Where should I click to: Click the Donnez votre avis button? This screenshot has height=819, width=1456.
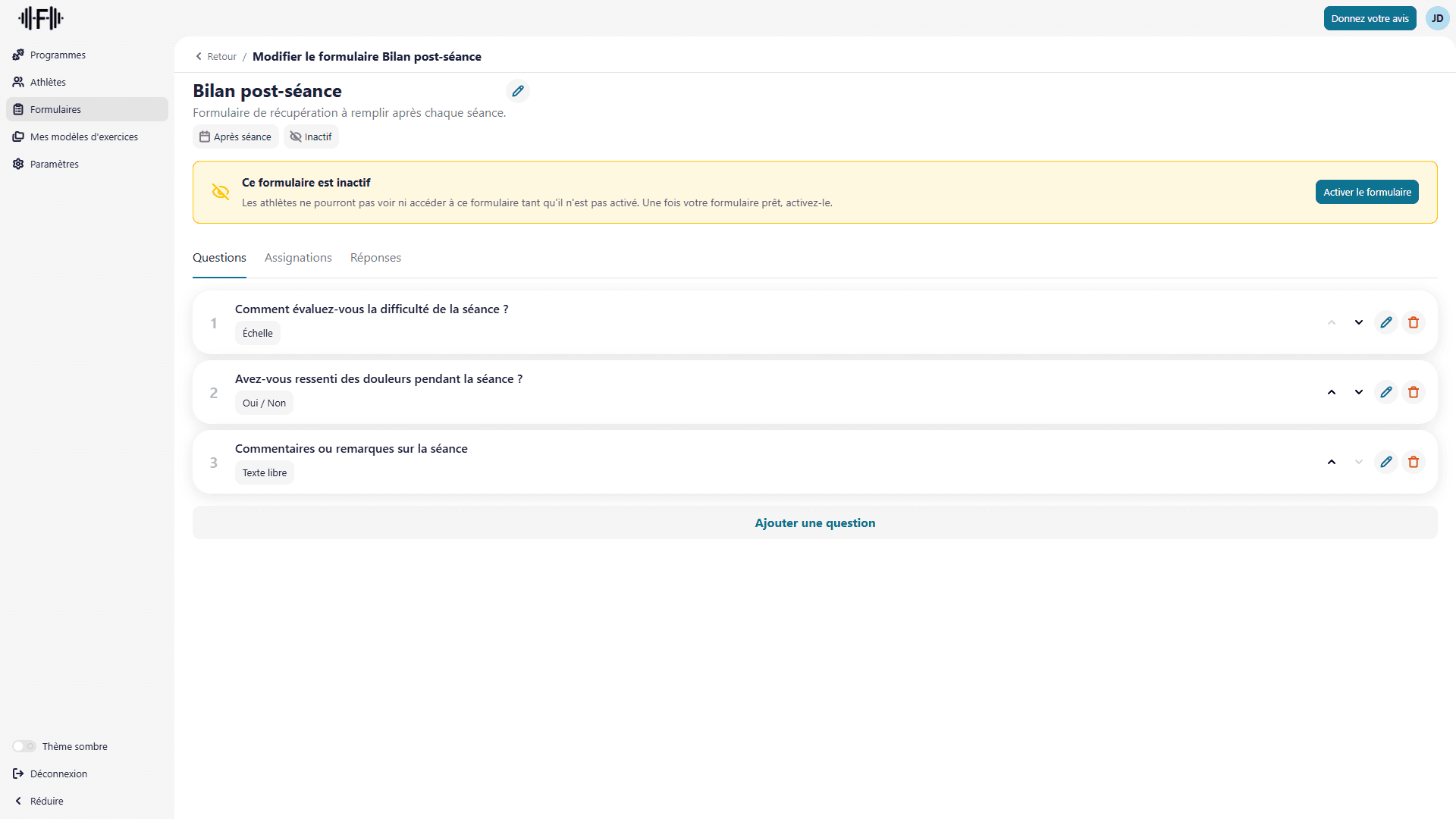click(1369, 18)
